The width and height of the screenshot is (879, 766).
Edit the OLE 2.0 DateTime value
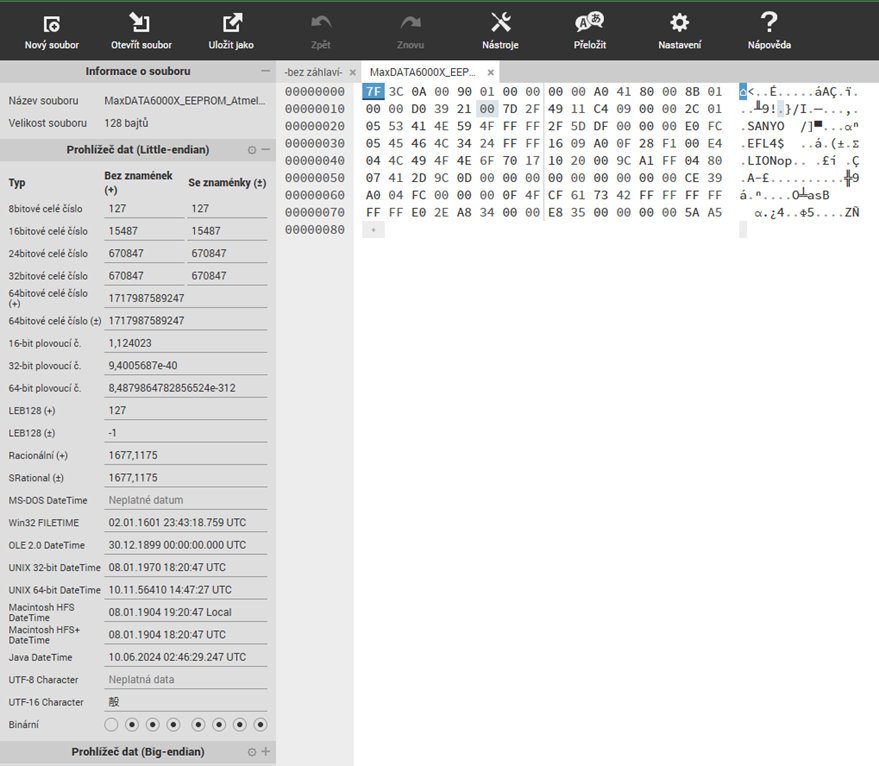coord(186,545)
